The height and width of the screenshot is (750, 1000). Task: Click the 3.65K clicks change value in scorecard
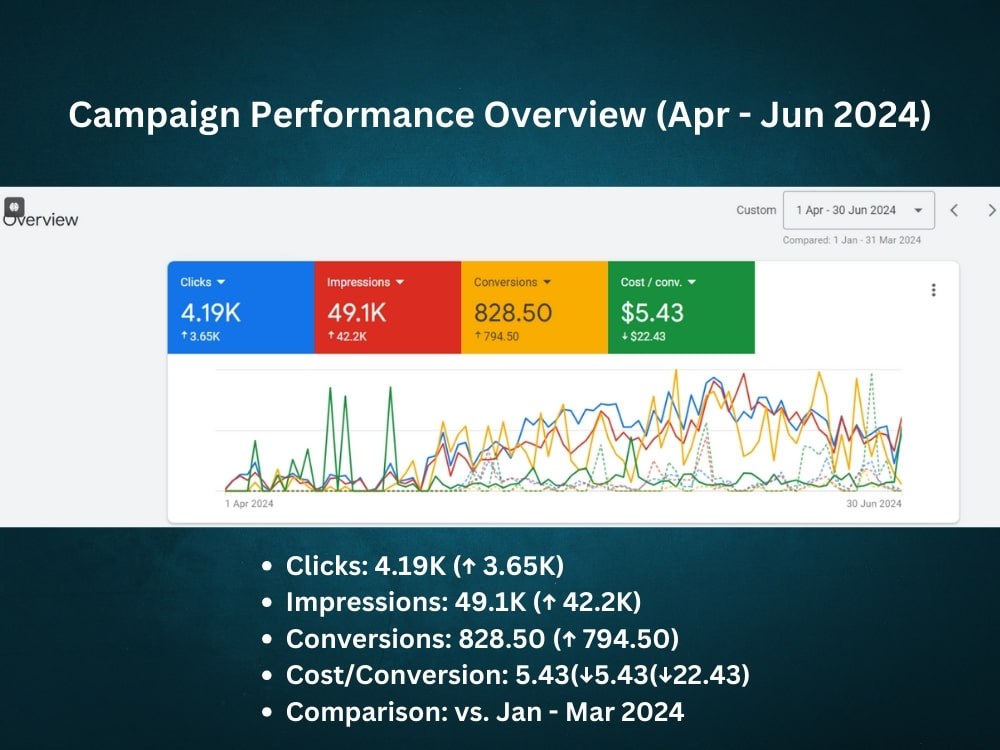pos(201,336)
